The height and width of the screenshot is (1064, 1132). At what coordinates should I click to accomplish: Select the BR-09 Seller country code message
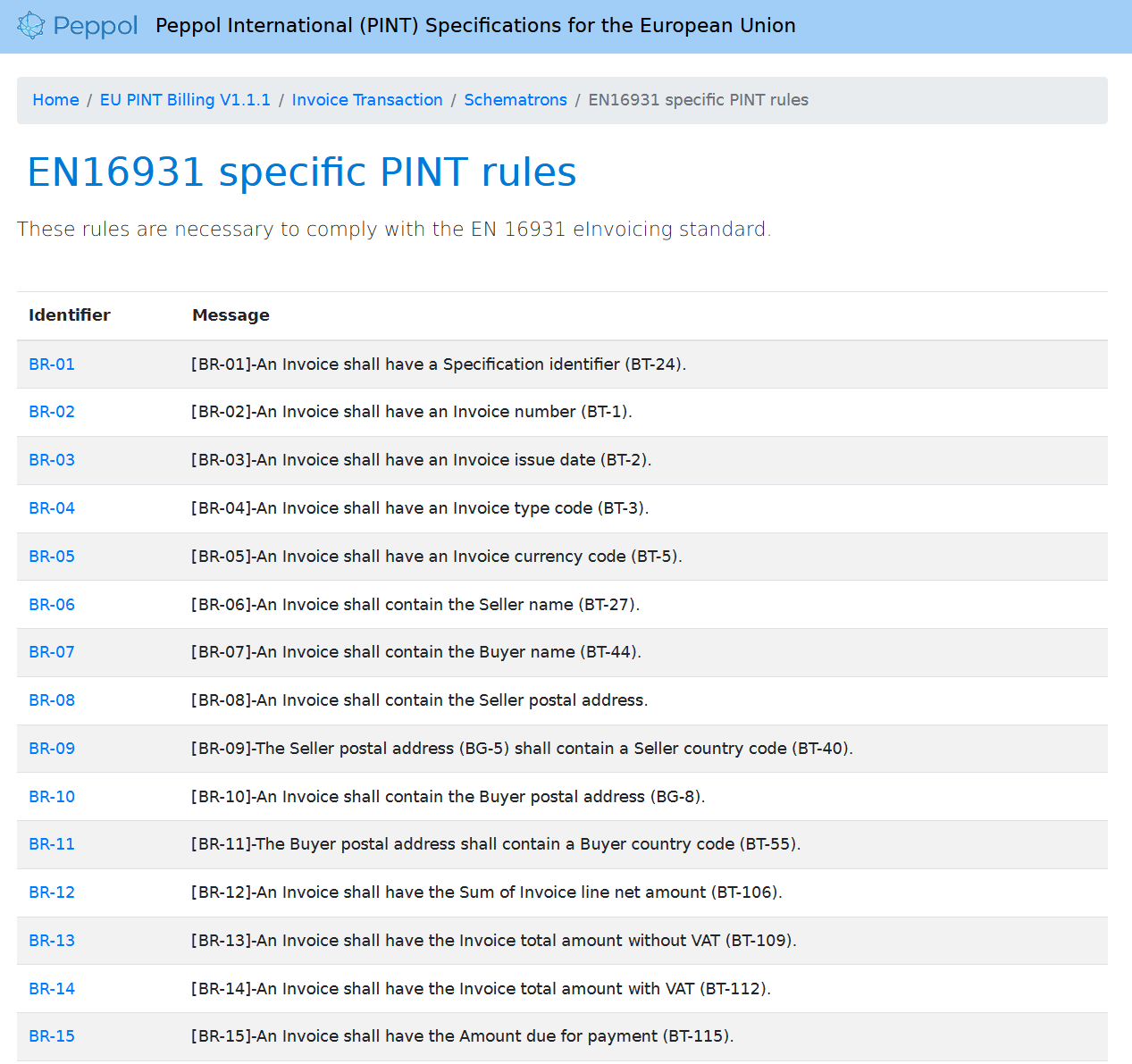523,749
